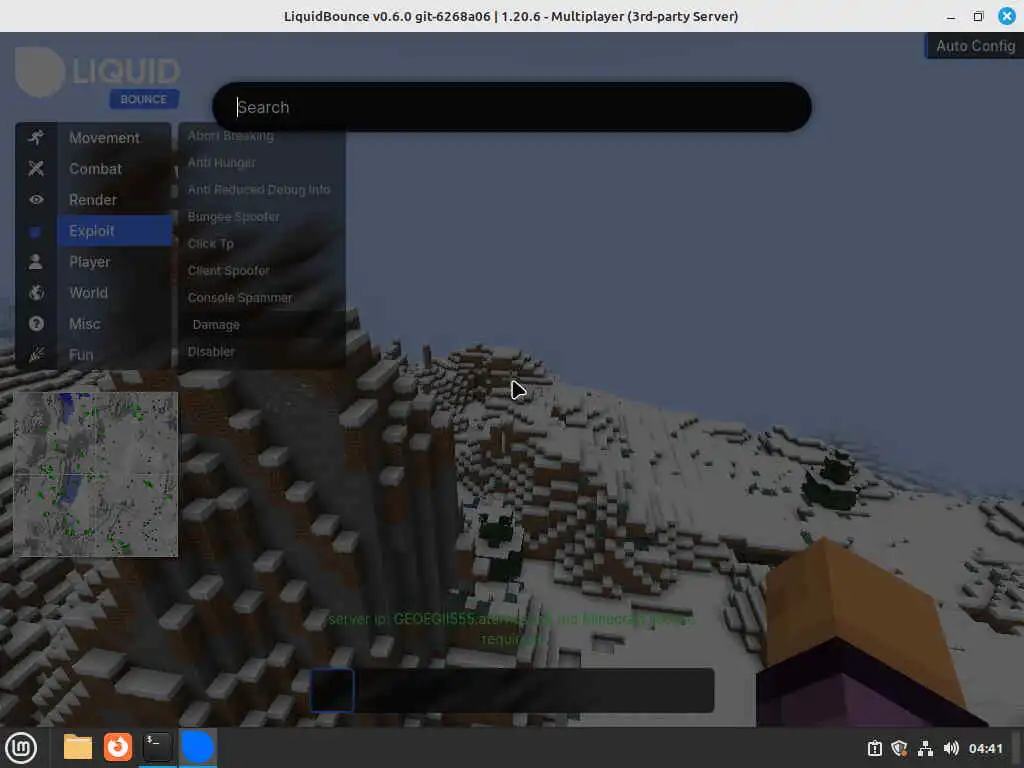Click the Combat crossed swords icon
This screenshot has width=1024, height=768.
coord(36,168)
